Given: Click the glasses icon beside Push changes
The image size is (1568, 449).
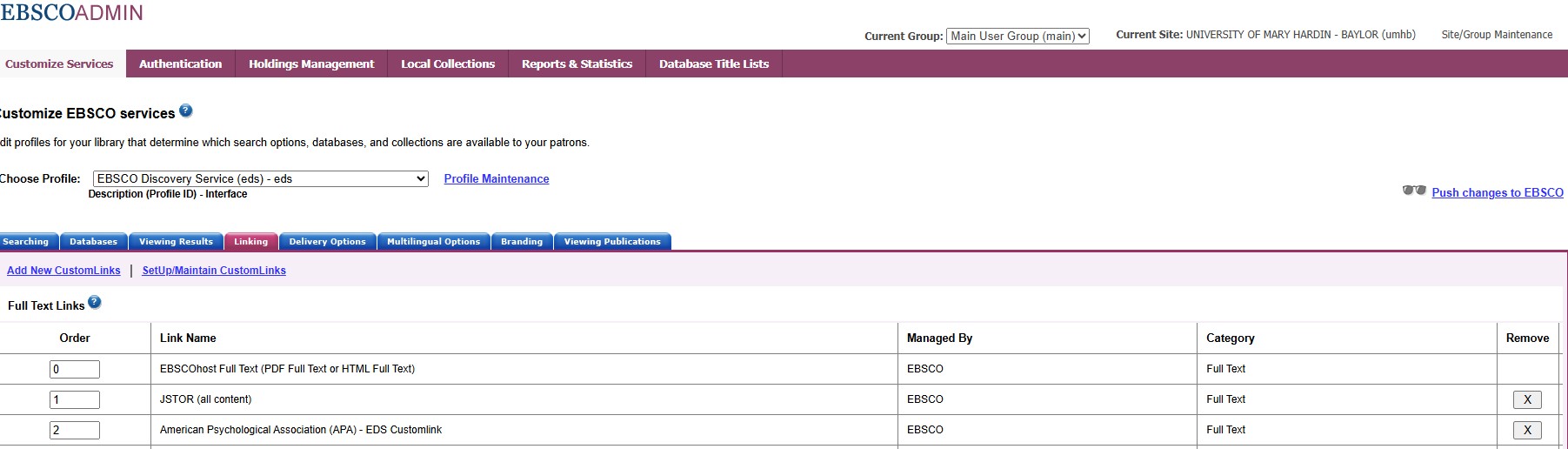Looking at the screenshot, I should coord(1414,191).
